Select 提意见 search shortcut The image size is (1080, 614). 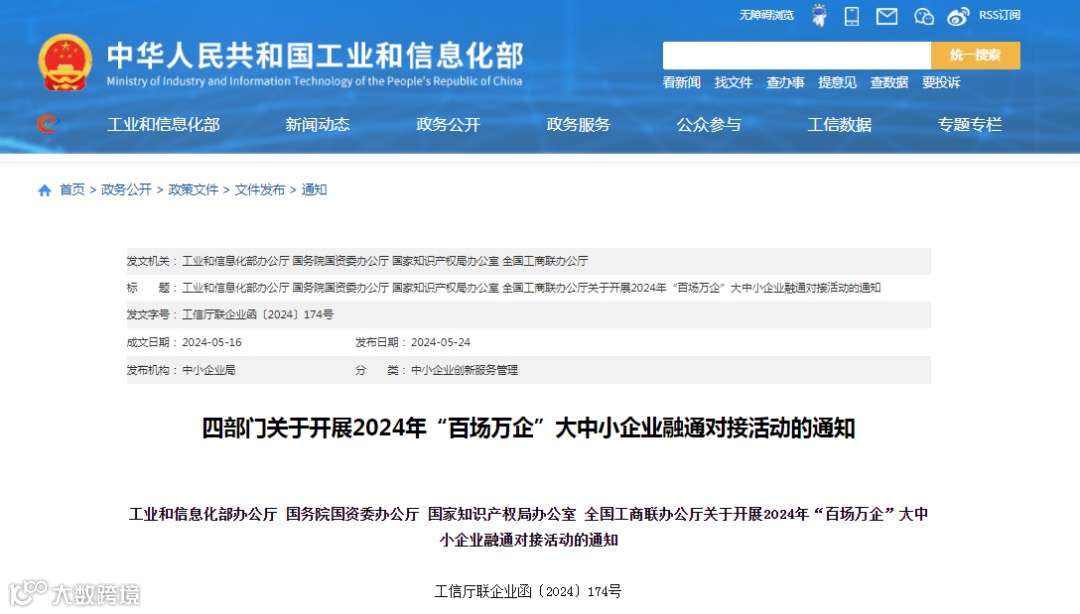point(837,83)
